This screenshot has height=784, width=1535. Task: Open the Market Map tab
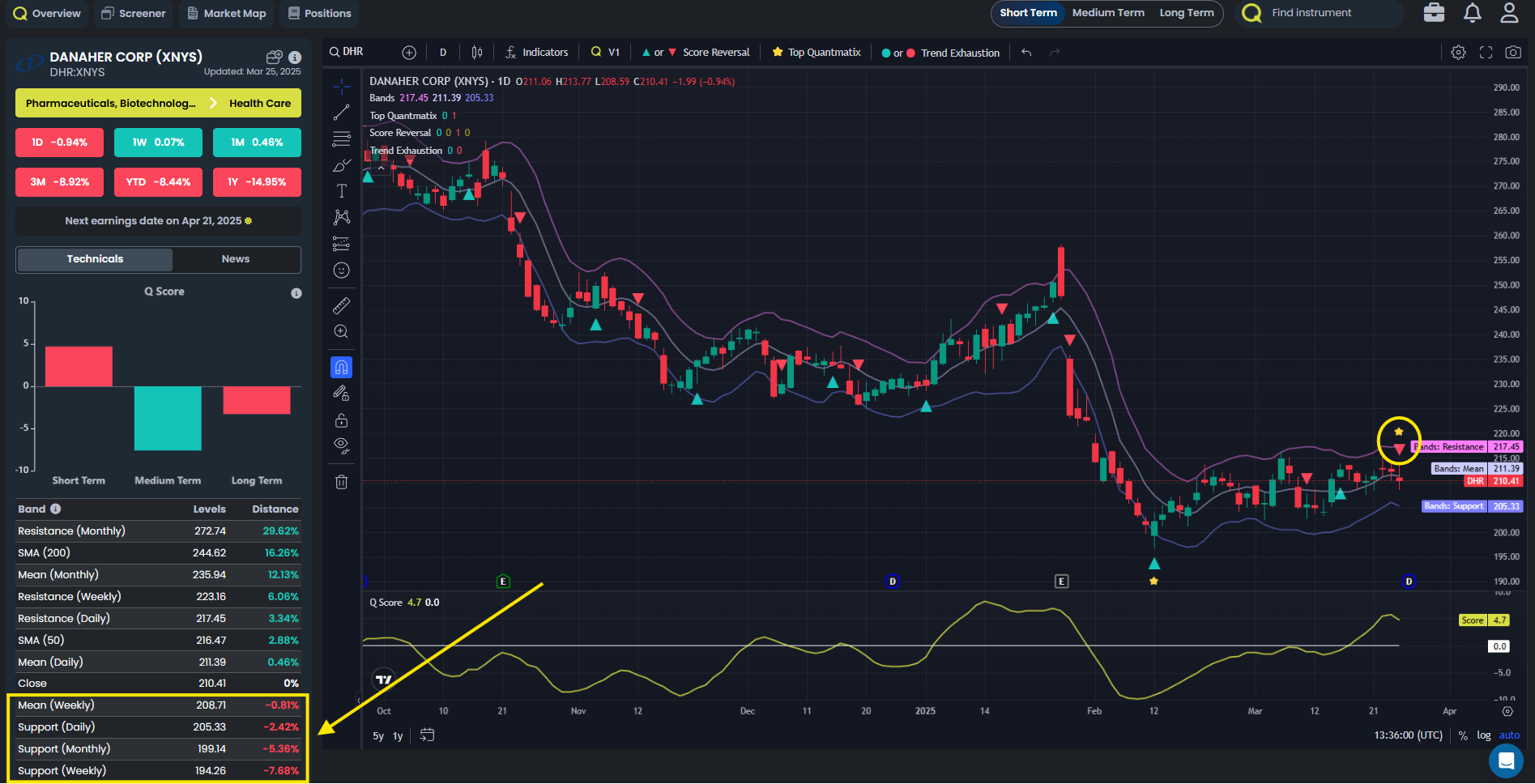point(227,14)
